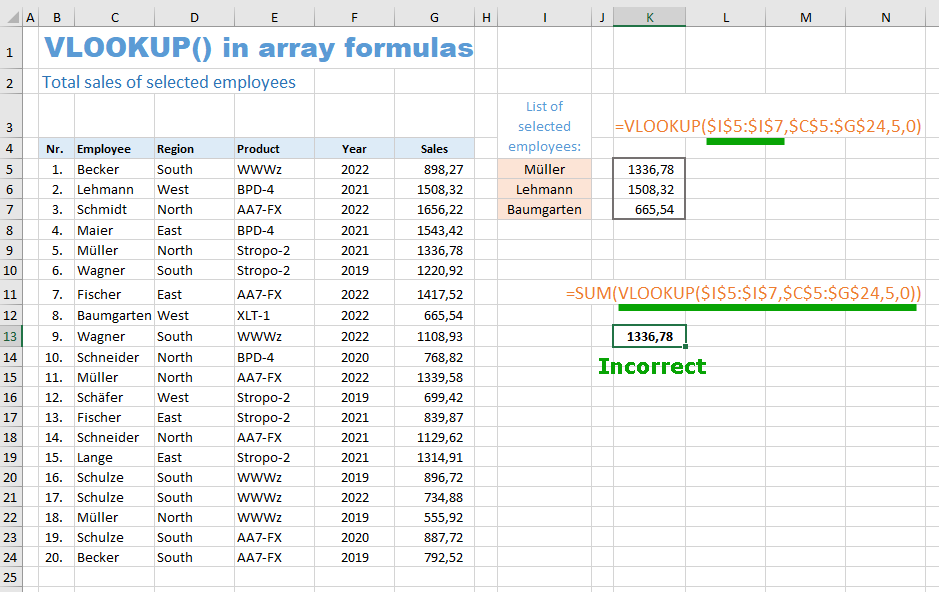The width and height of the screenshot is (939, 592).
Task: Click the 'Sales' table header
Action: click(434, 149)
